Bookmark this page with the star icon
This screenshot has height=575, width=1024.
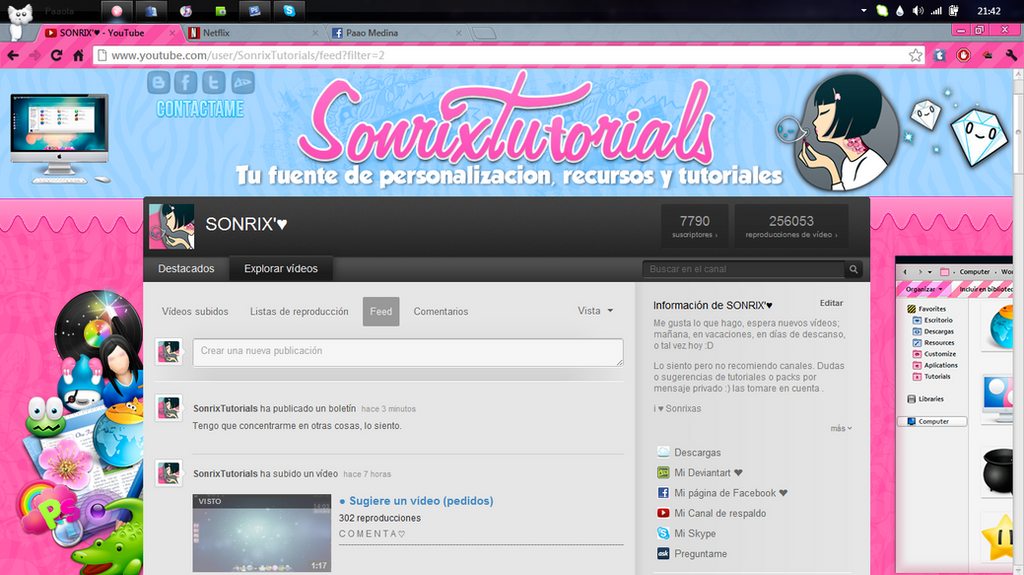916,56
